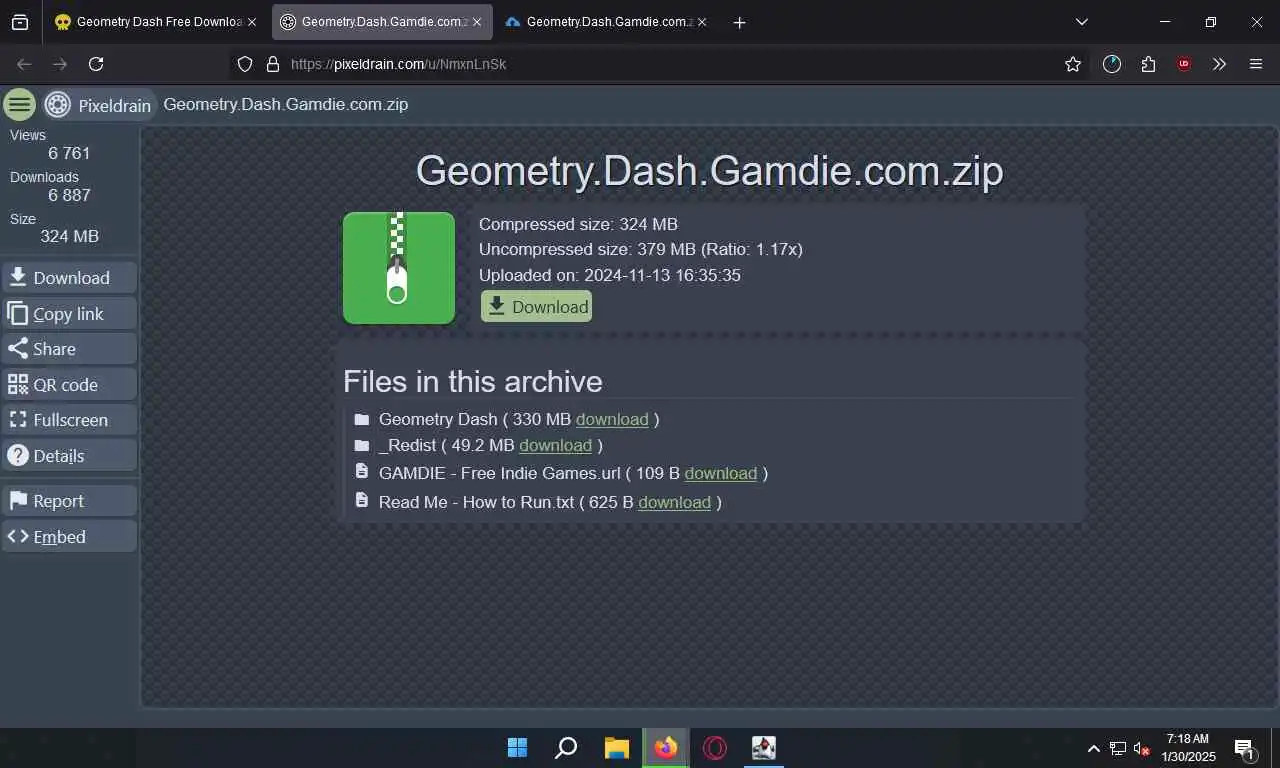Click the Downloads count 6 887
1280x768 pixels.
[69, 195]
